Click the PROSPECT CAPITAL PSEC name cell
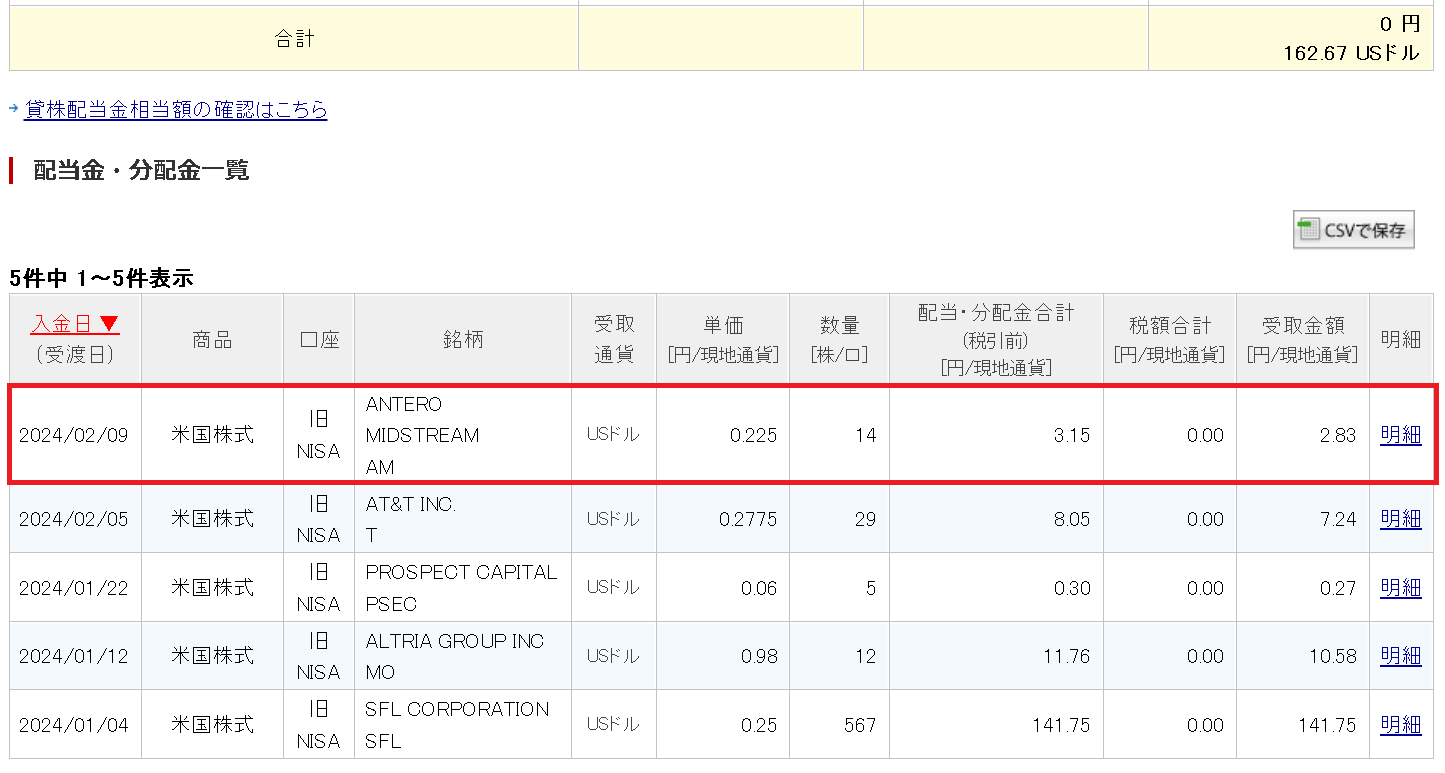The width and height of the screenshot is (1445, 773). point(463,588)
